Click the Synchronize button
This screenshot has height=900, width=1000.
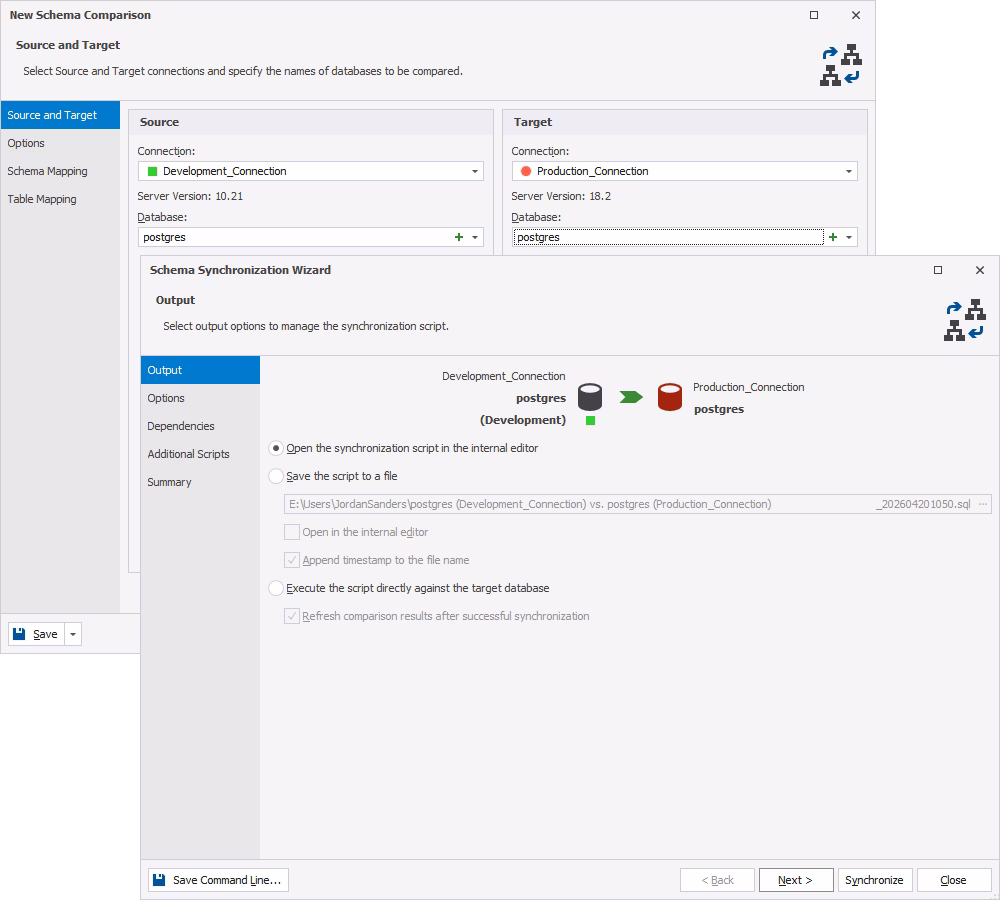(874, 880)
